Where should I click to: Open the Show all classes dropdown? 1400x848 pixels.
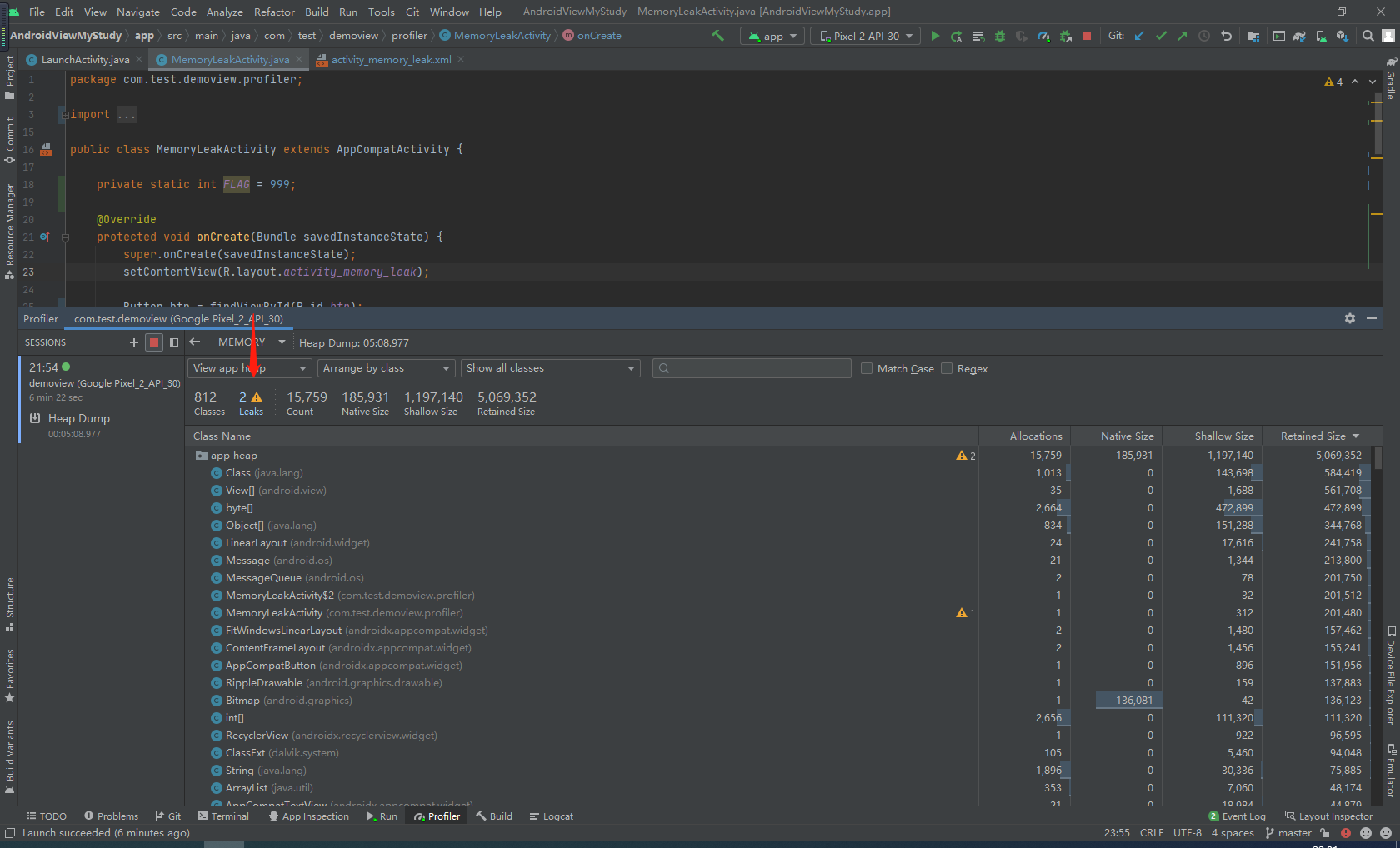(550, 367)
